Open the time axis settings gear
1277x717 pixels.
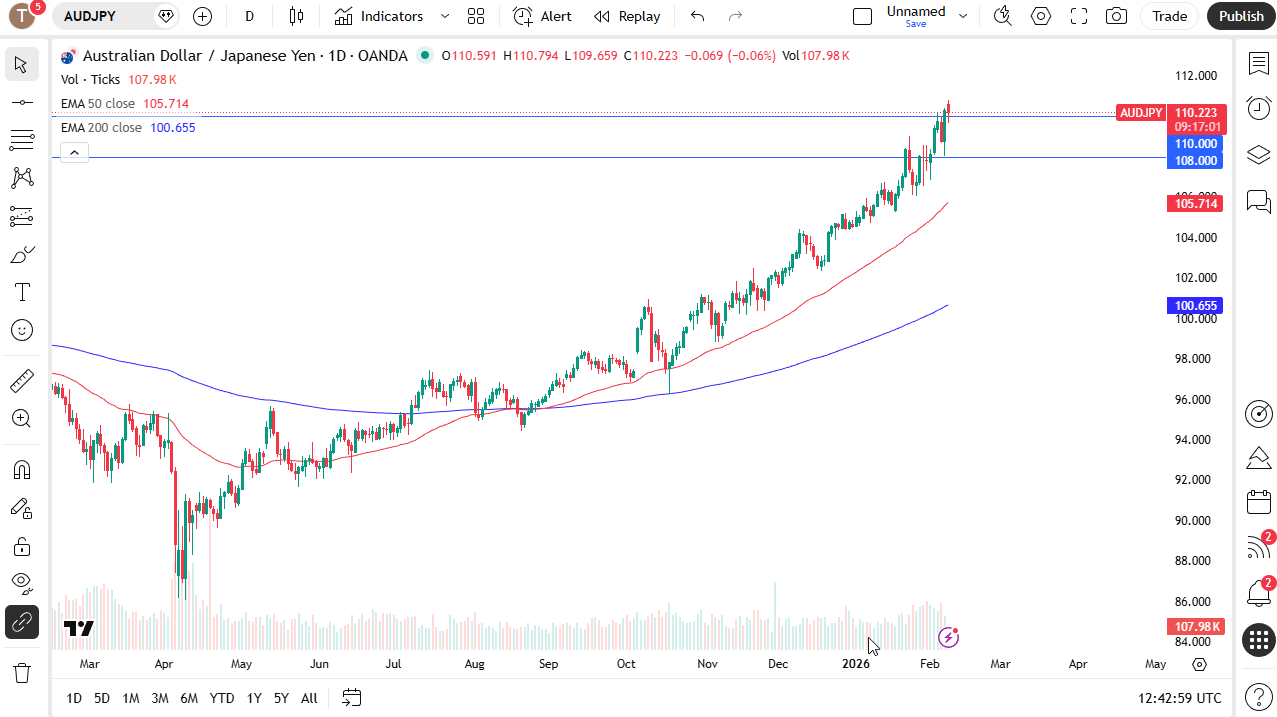click(1200, 664)
